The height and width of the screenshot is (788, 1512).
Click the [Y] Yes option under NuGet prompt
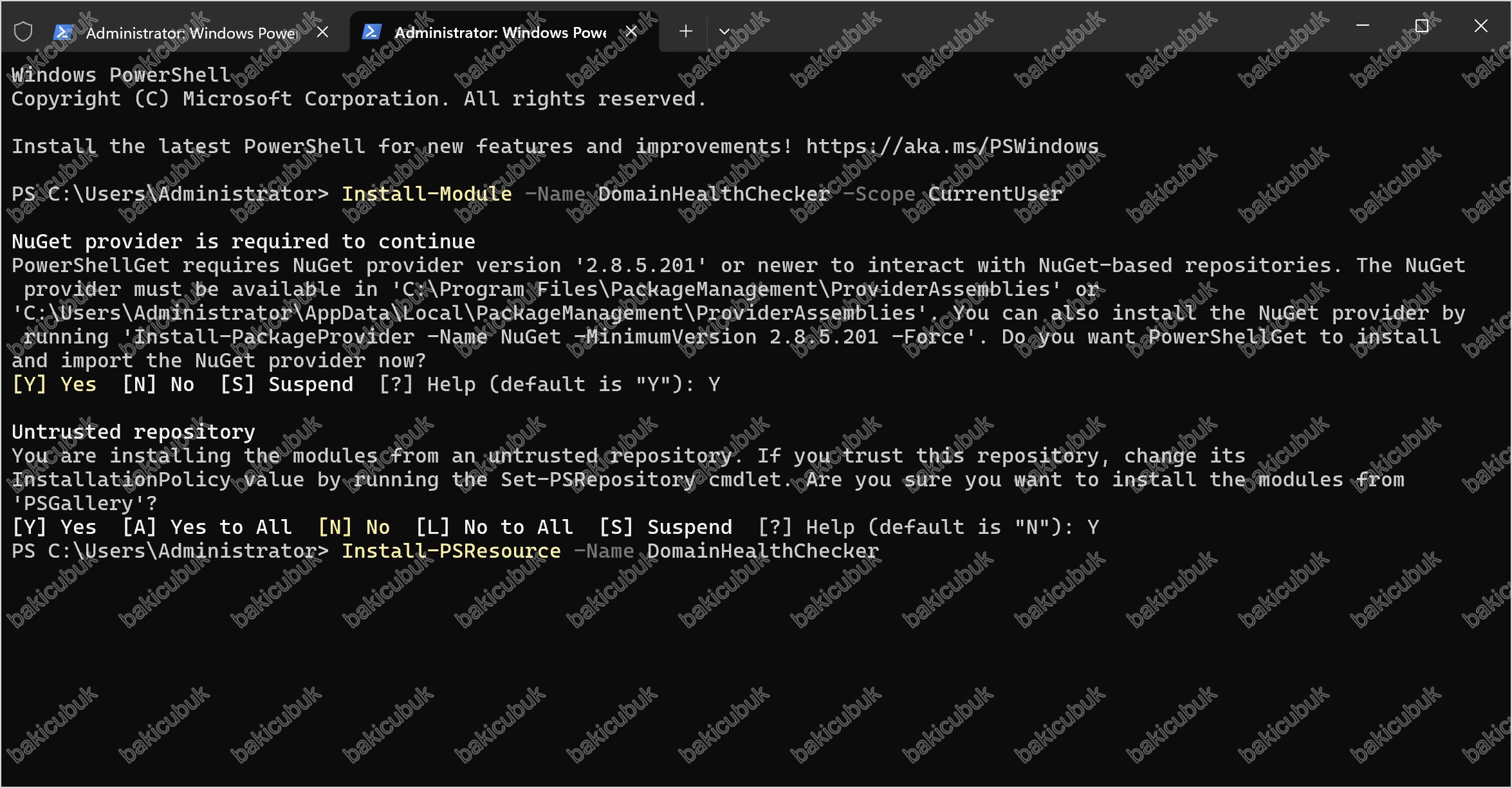point(54,385)
